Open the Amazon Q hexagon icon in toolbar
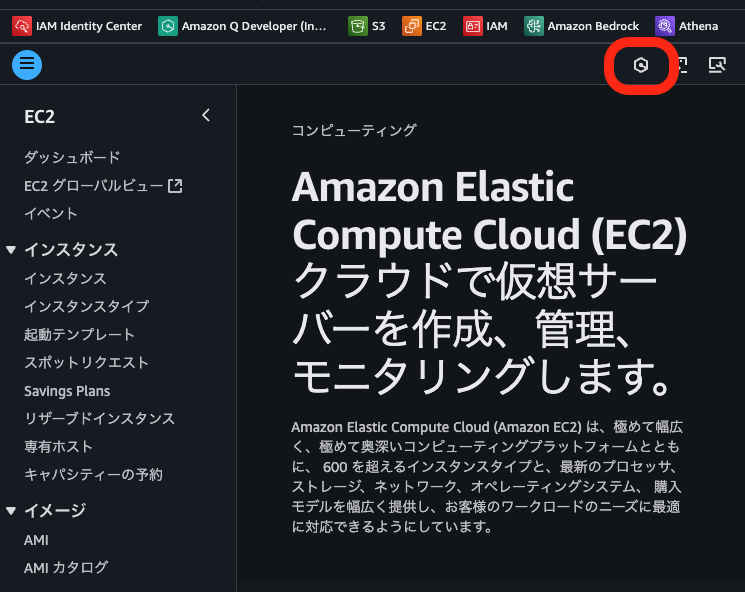 tap(640, 65)
